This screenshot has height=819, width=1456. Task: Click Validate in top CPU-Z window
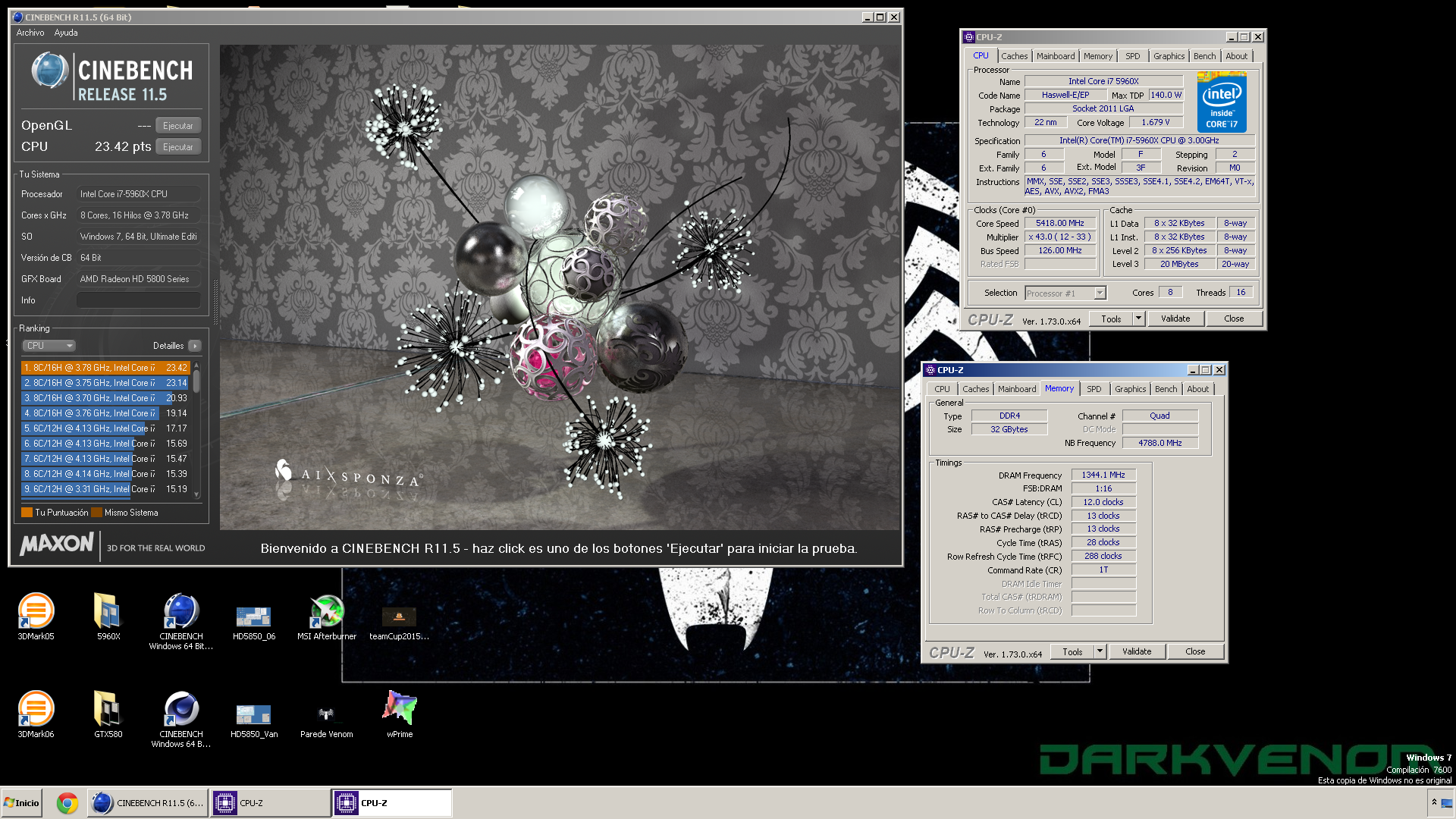coord(1175,319)
